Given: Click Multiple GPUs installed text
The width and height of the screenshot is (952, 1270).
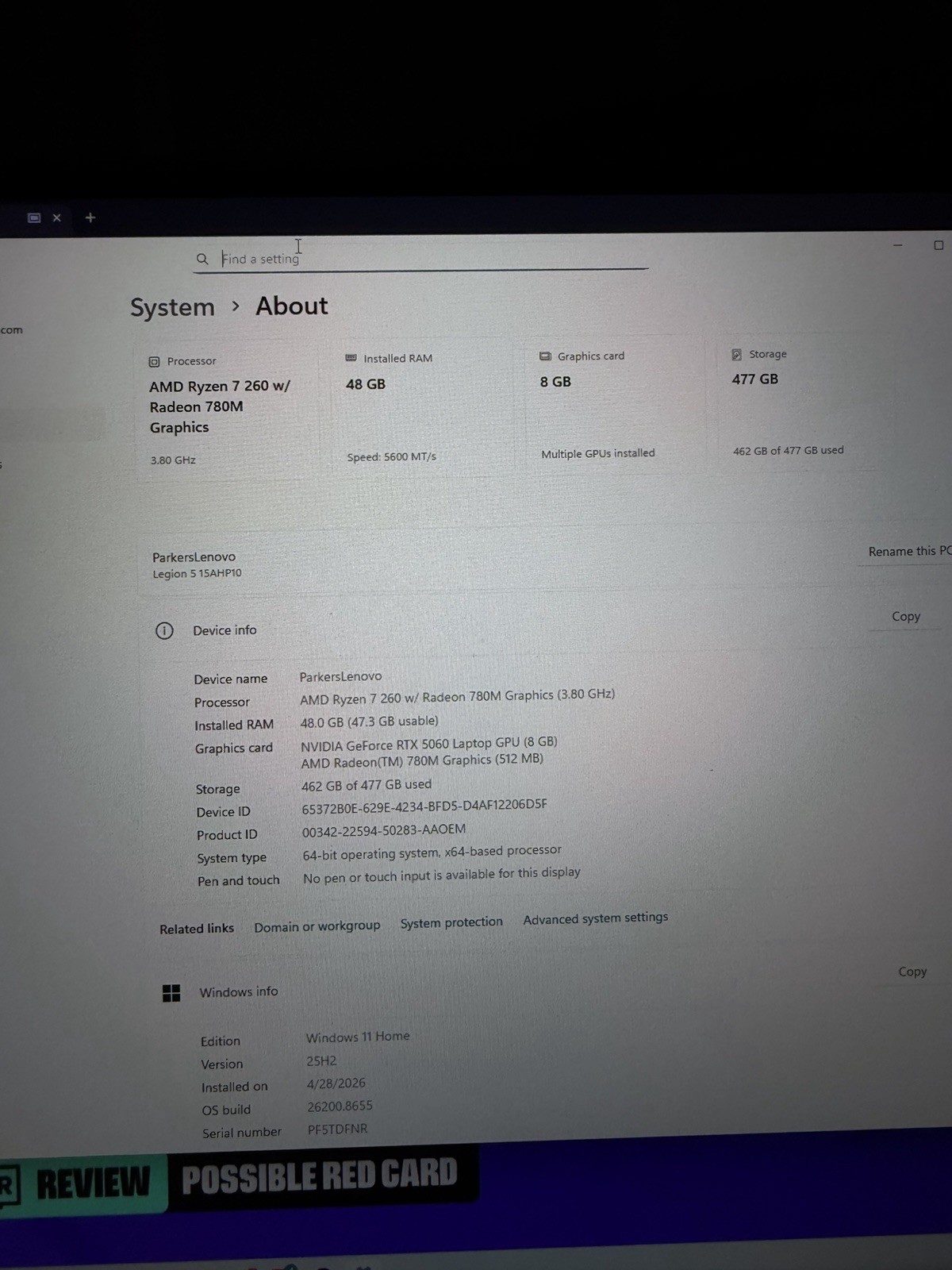Looking at the screenshot, I should [x=598, y=453].
